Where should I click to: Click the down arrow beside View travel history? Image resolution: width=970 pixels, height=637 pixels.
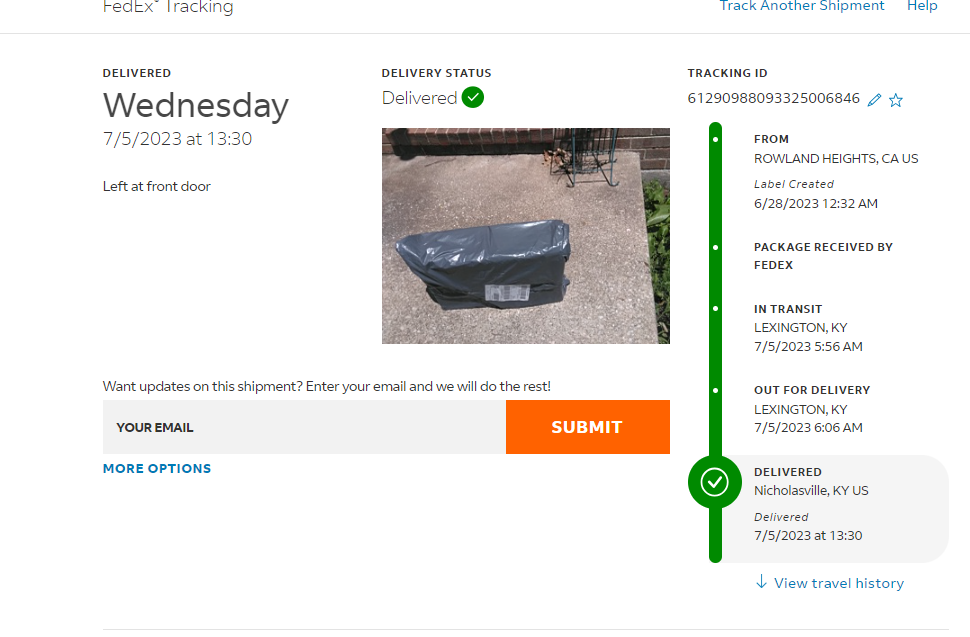click(x=761, y=582)
